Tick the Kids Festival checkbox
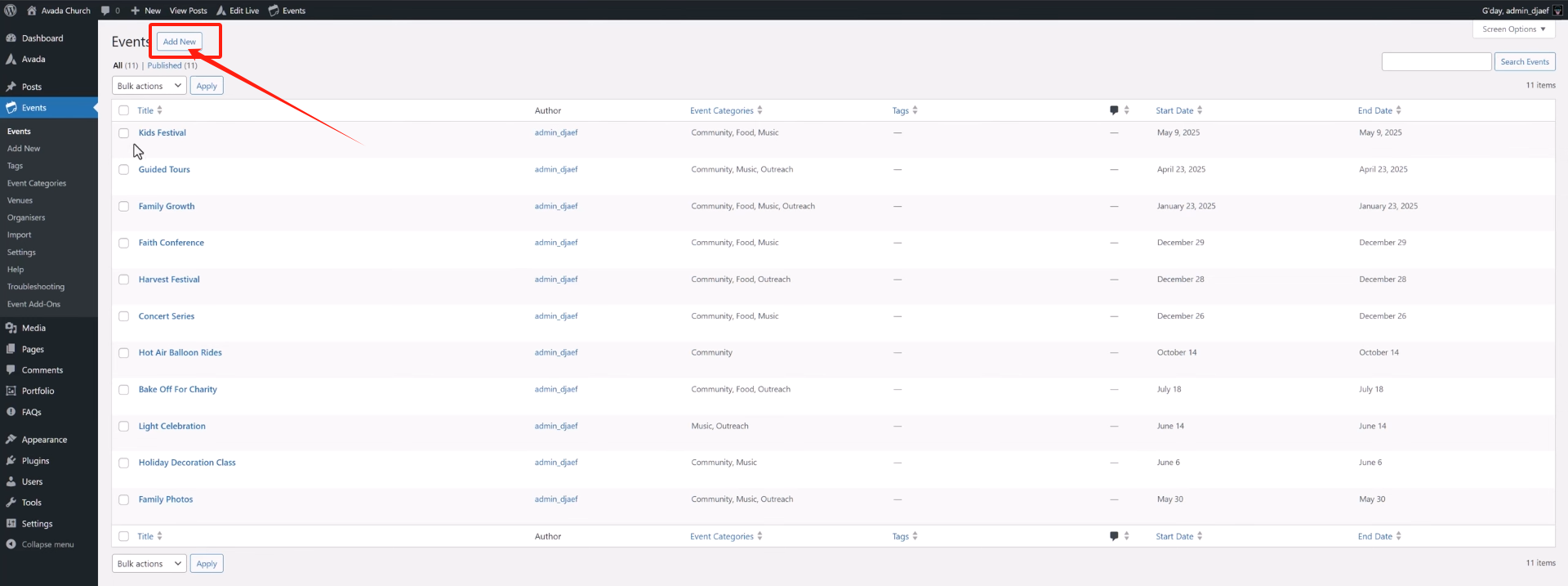 tap(124, 133)
